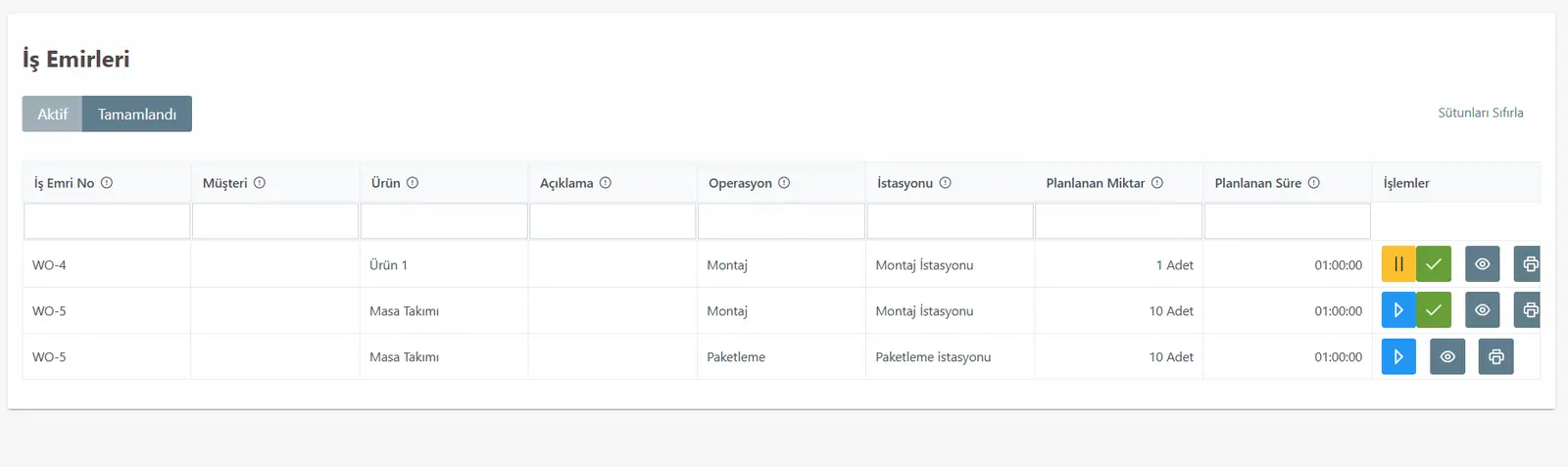Screen dimensions: 1568x467
Task: View details of WO-4 Ürün 1 order
Action: coord(1483,264)
